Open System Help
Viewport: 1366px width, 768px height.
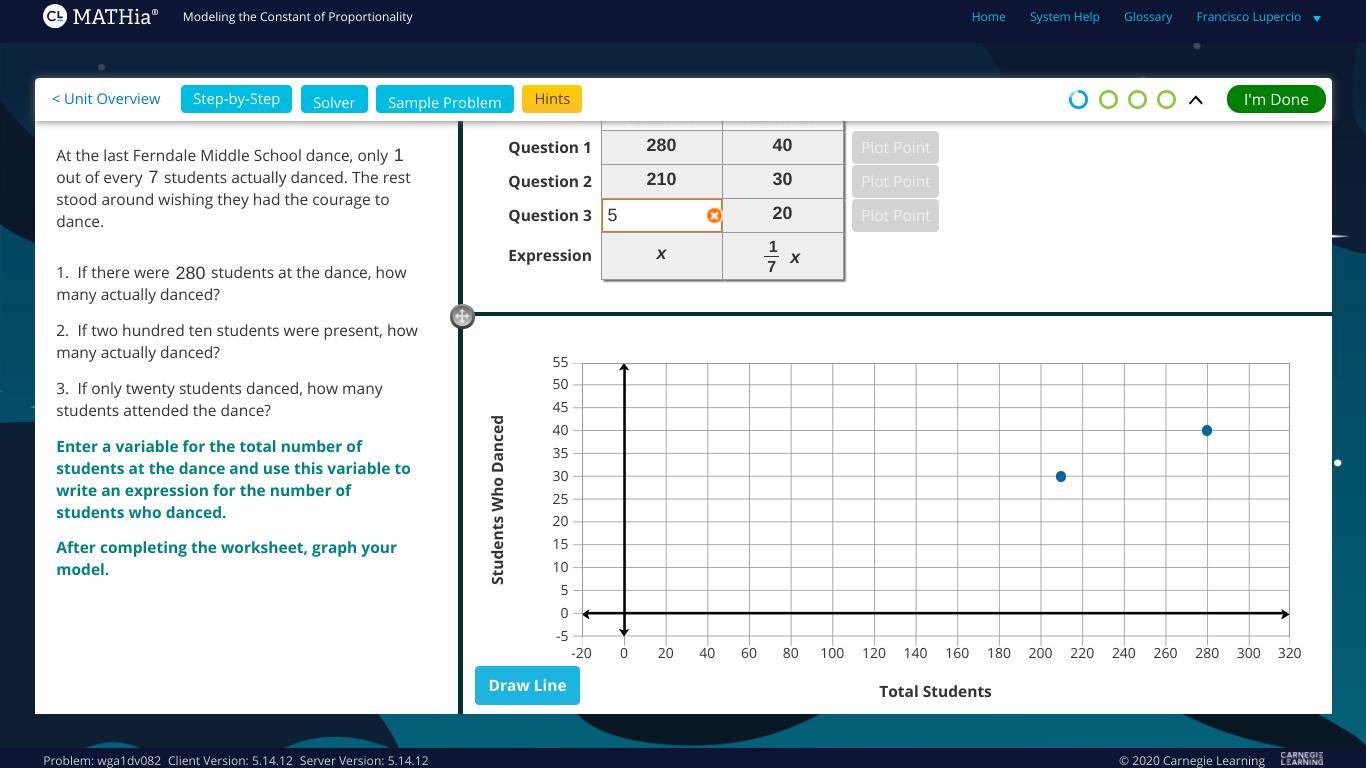pos(1064,17)
